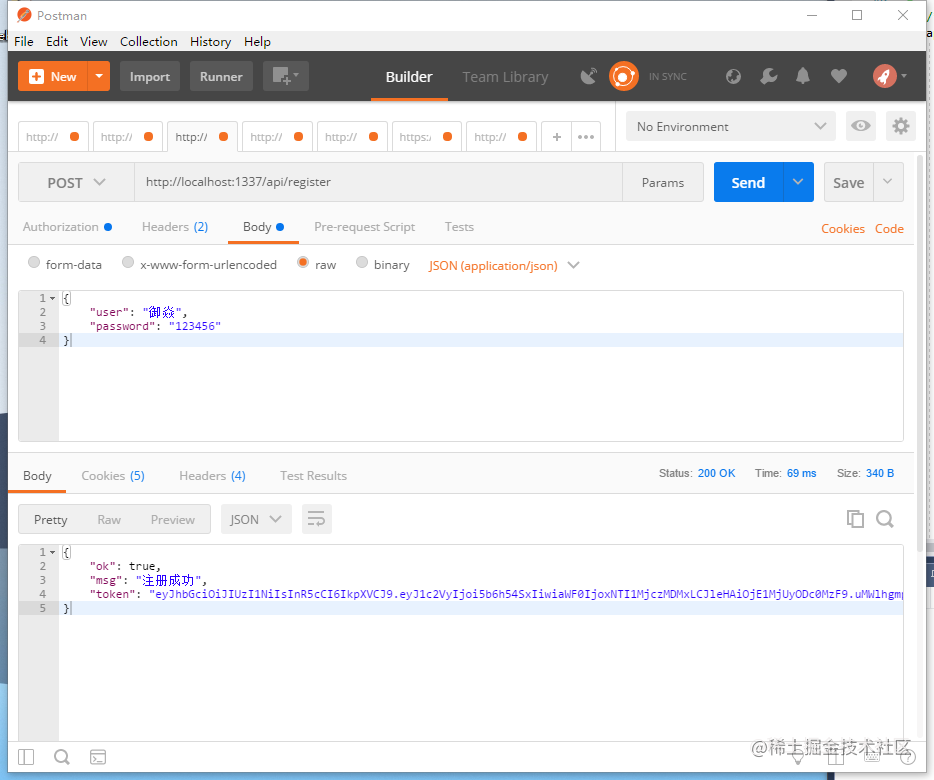Select raw body type
The image size is (934, 780).
tap(303, 262)
